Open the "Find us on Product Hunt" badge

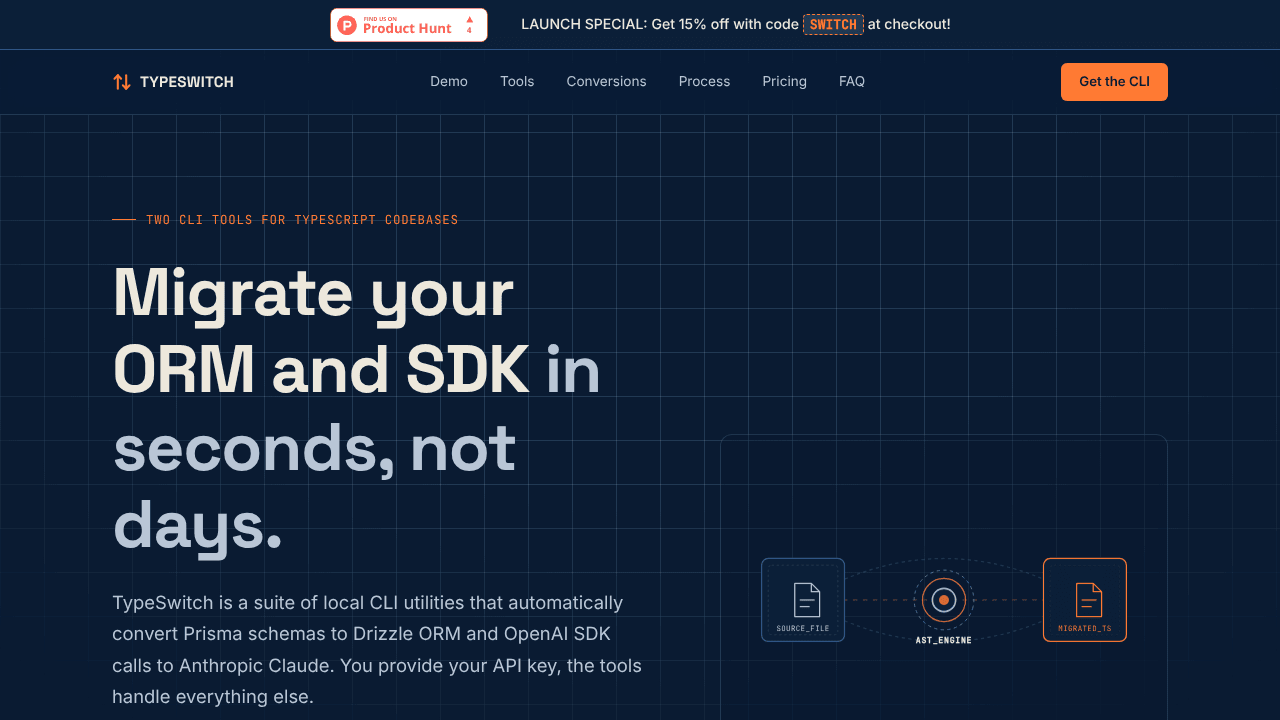[409, 25]
